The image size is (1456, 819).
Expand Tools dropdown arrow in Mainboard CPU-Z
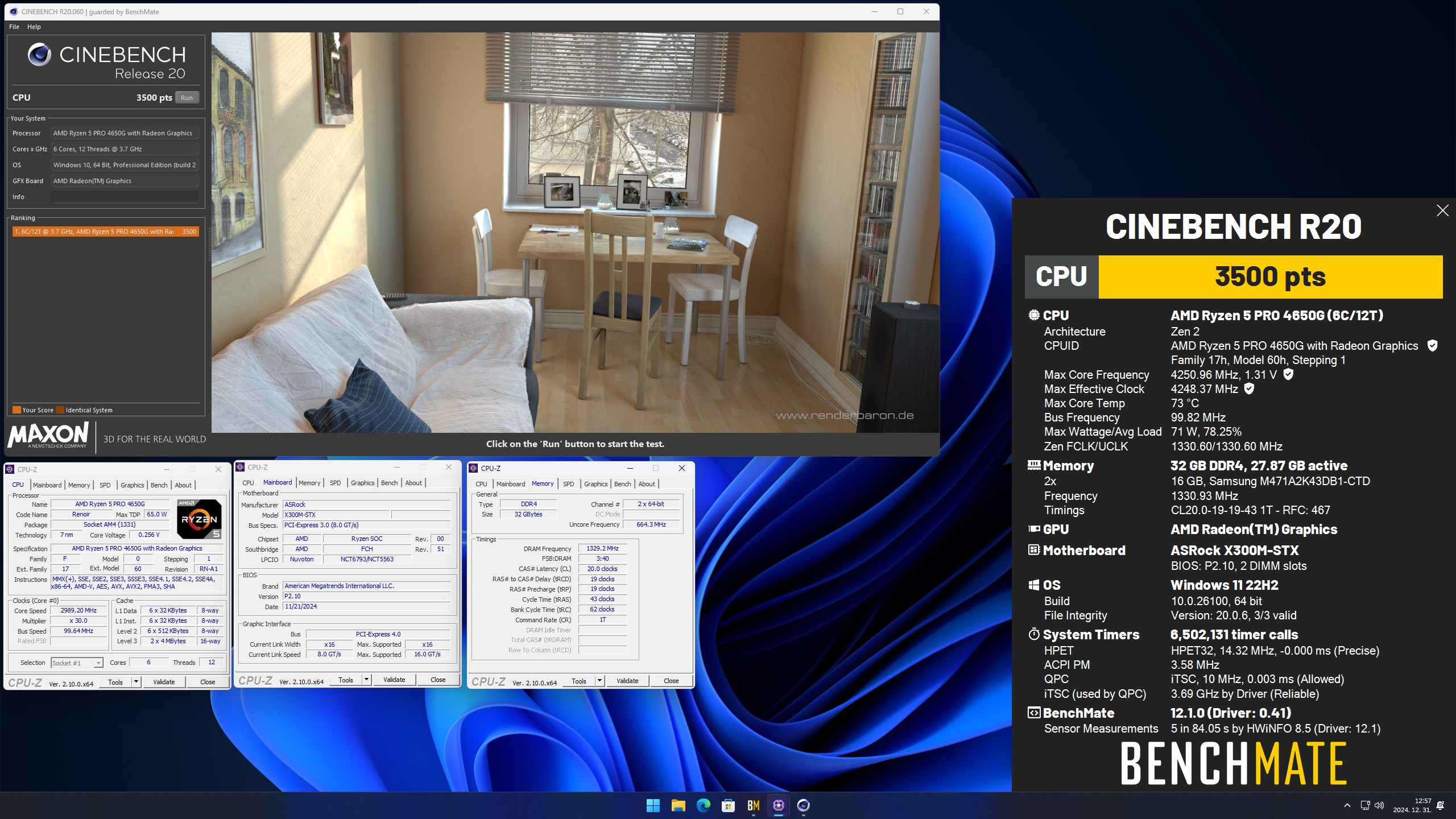point(367,680)
